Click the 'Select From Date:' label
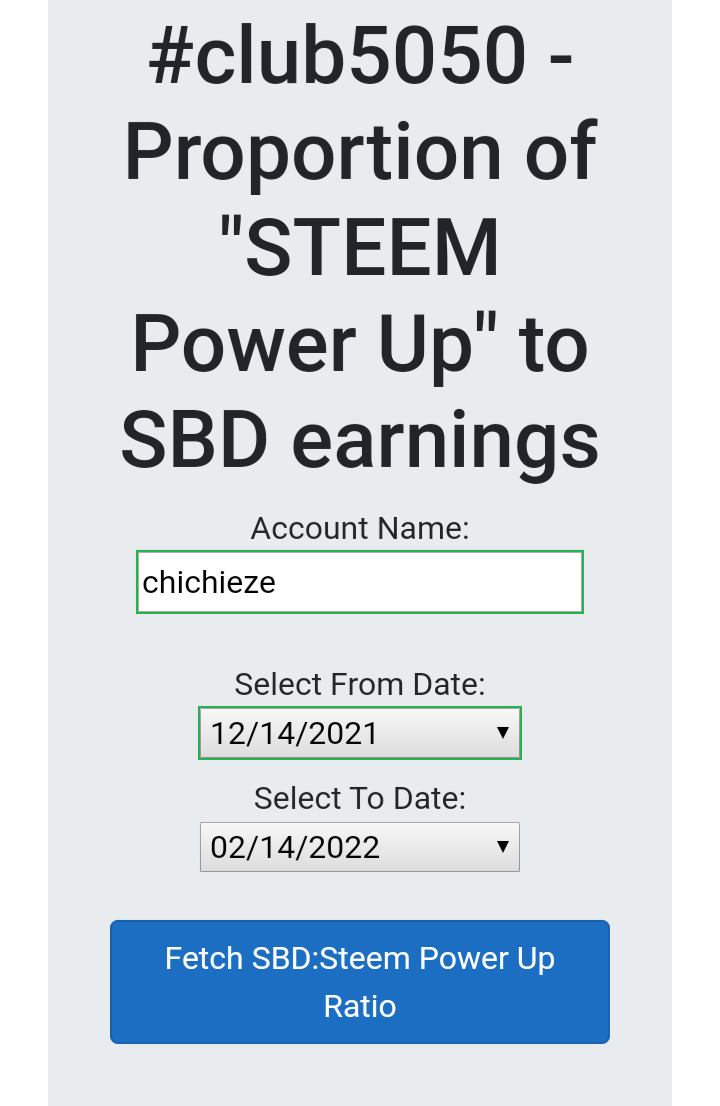This screenshot has width=720, height=1106. point(360,685)
